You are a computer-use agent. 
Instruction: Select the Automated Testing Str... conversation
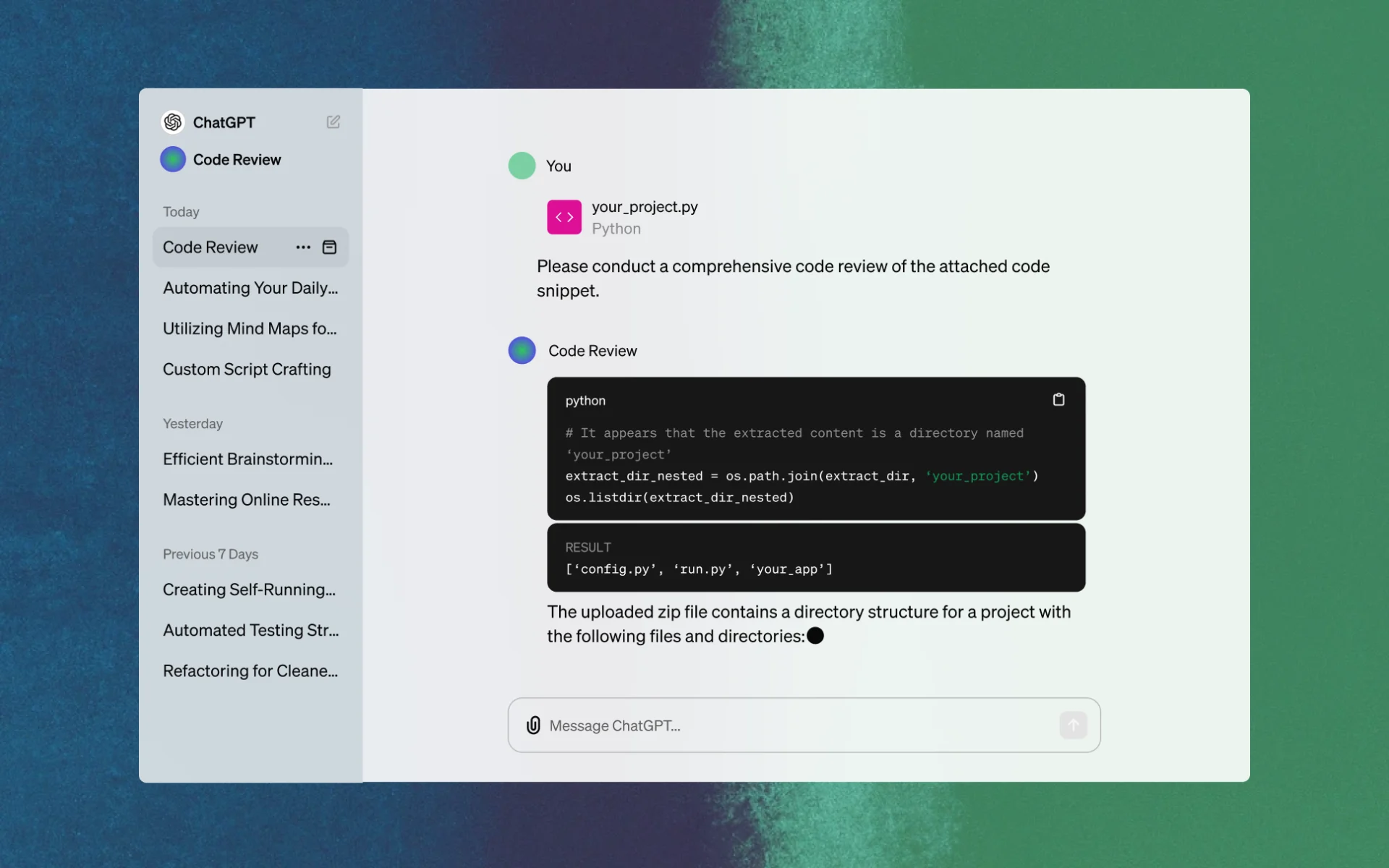[x=250, y=630]
